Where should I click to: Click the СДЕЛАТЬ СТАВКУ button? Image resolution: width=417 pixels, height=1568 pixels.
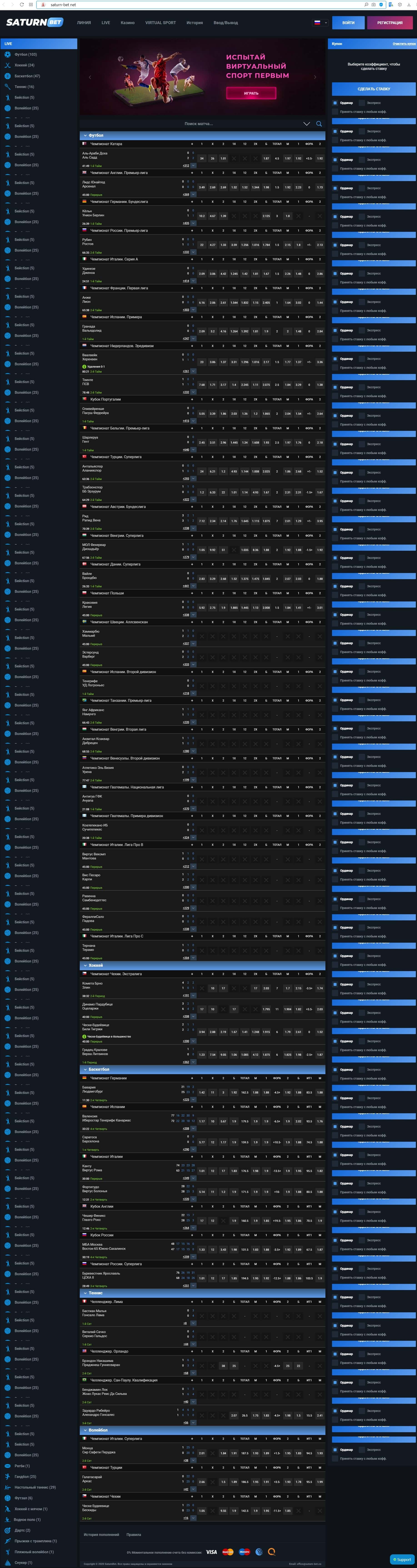(374, 89)
